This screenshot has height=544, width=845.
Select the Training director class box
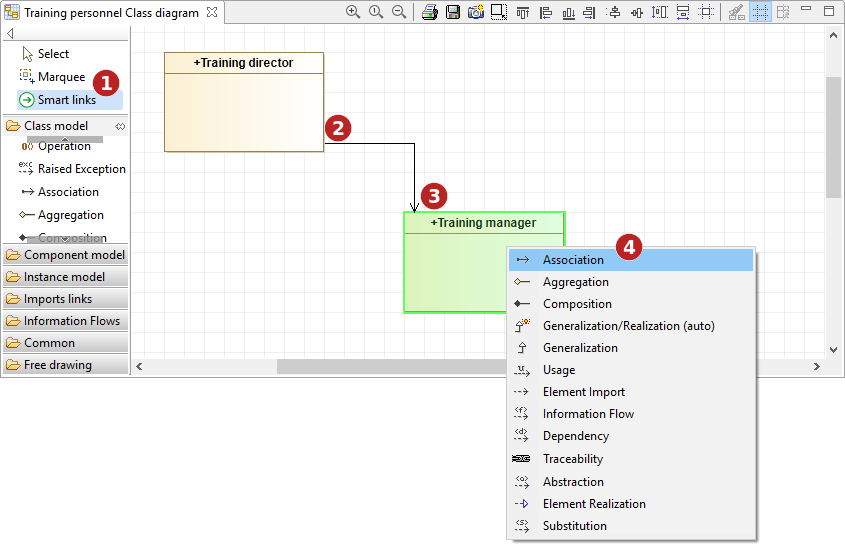coord(244,102)
